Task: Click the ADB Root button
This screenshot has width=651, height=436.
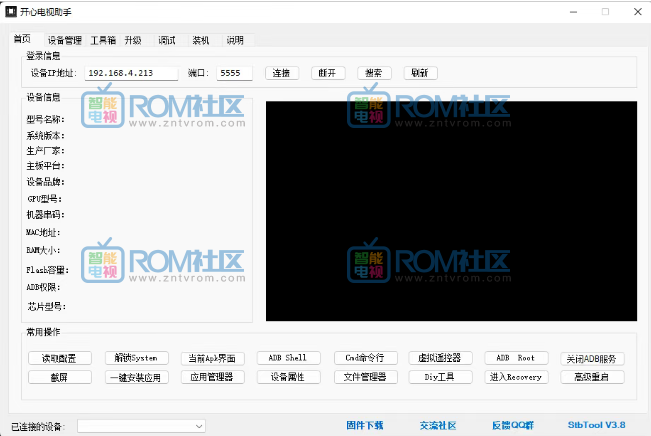Action: (516, 358)
